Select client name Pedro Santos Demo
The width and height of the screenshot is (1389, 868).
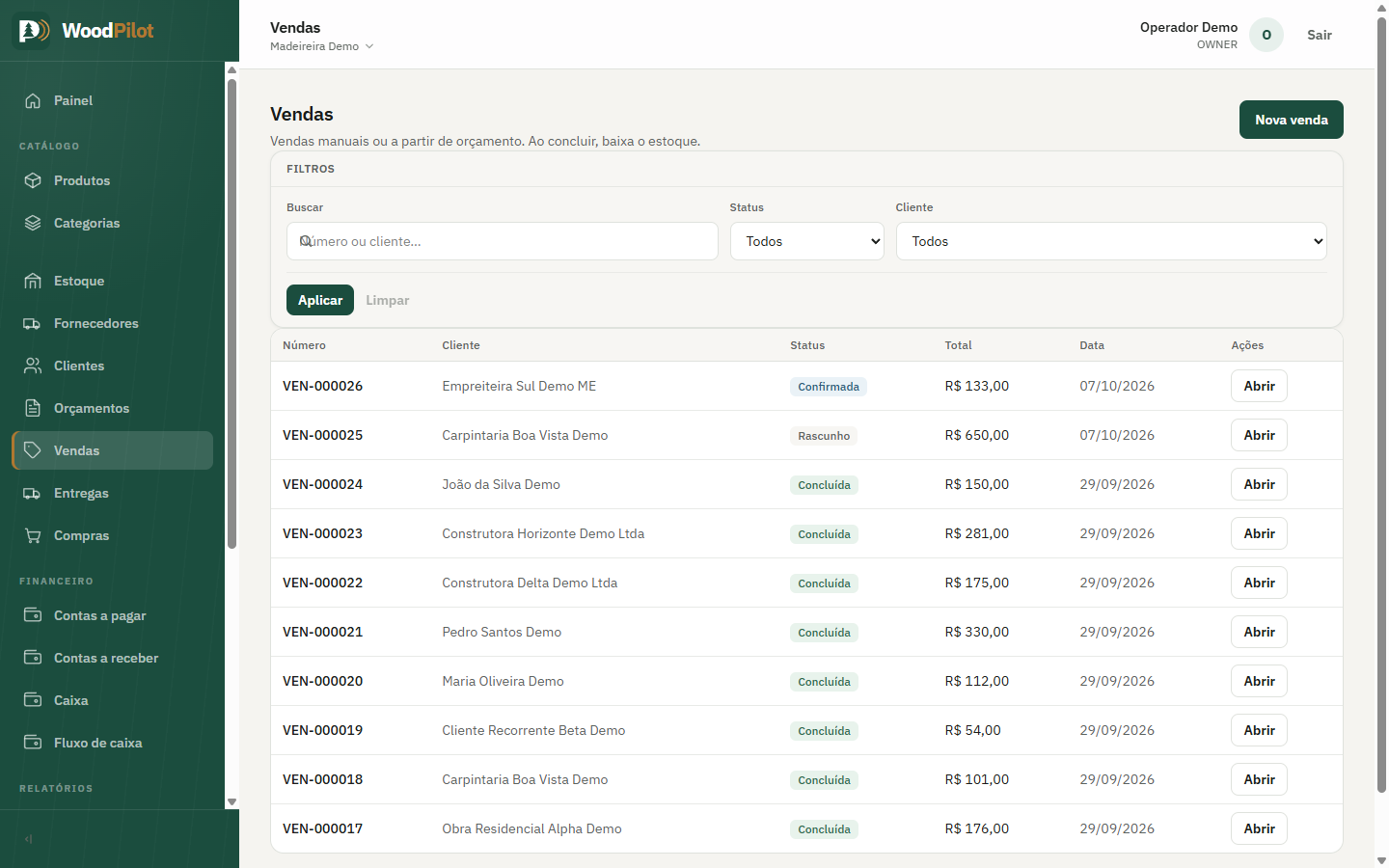click(x=502, y=632)
